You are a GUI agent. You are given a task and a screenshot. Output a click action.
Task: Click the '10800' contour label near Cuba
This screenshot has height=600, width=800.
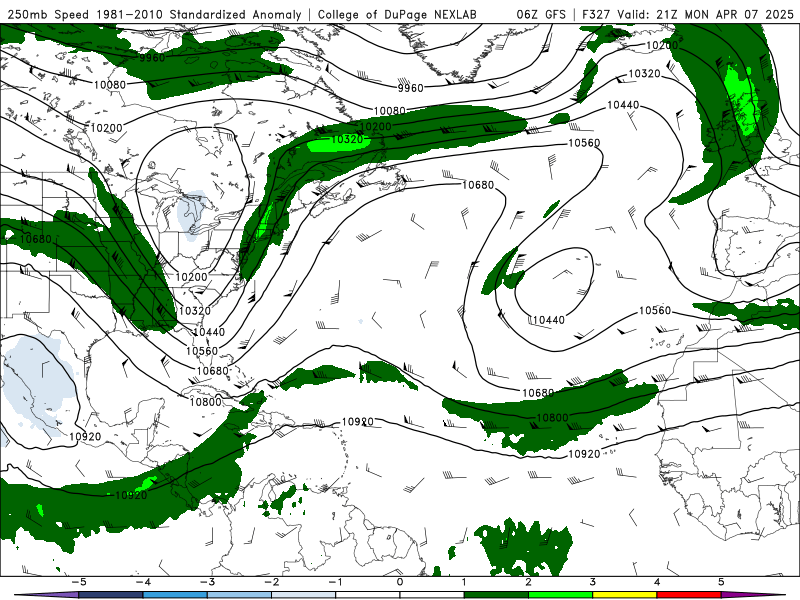pyautogui.click(x=206, y=402)
